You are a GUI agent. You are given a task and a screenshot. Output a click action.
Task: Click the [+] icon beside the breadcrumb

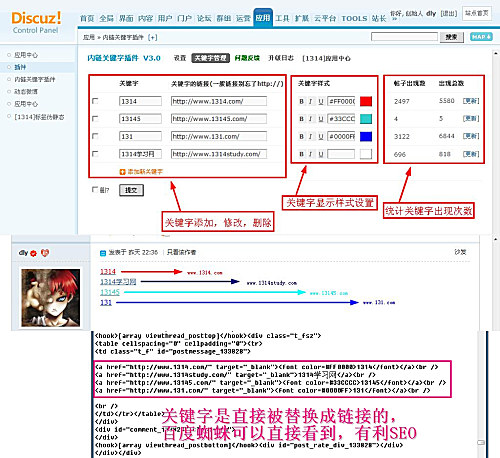pyautogui.click(x=152, y=37)
